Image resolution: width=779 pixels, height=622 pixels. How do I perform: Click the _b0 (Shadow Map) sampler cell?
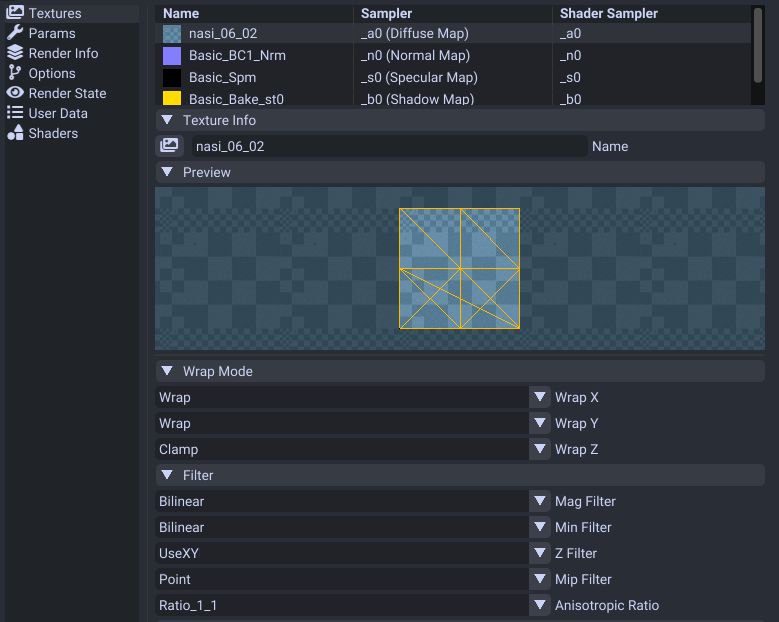pos(417,98)
